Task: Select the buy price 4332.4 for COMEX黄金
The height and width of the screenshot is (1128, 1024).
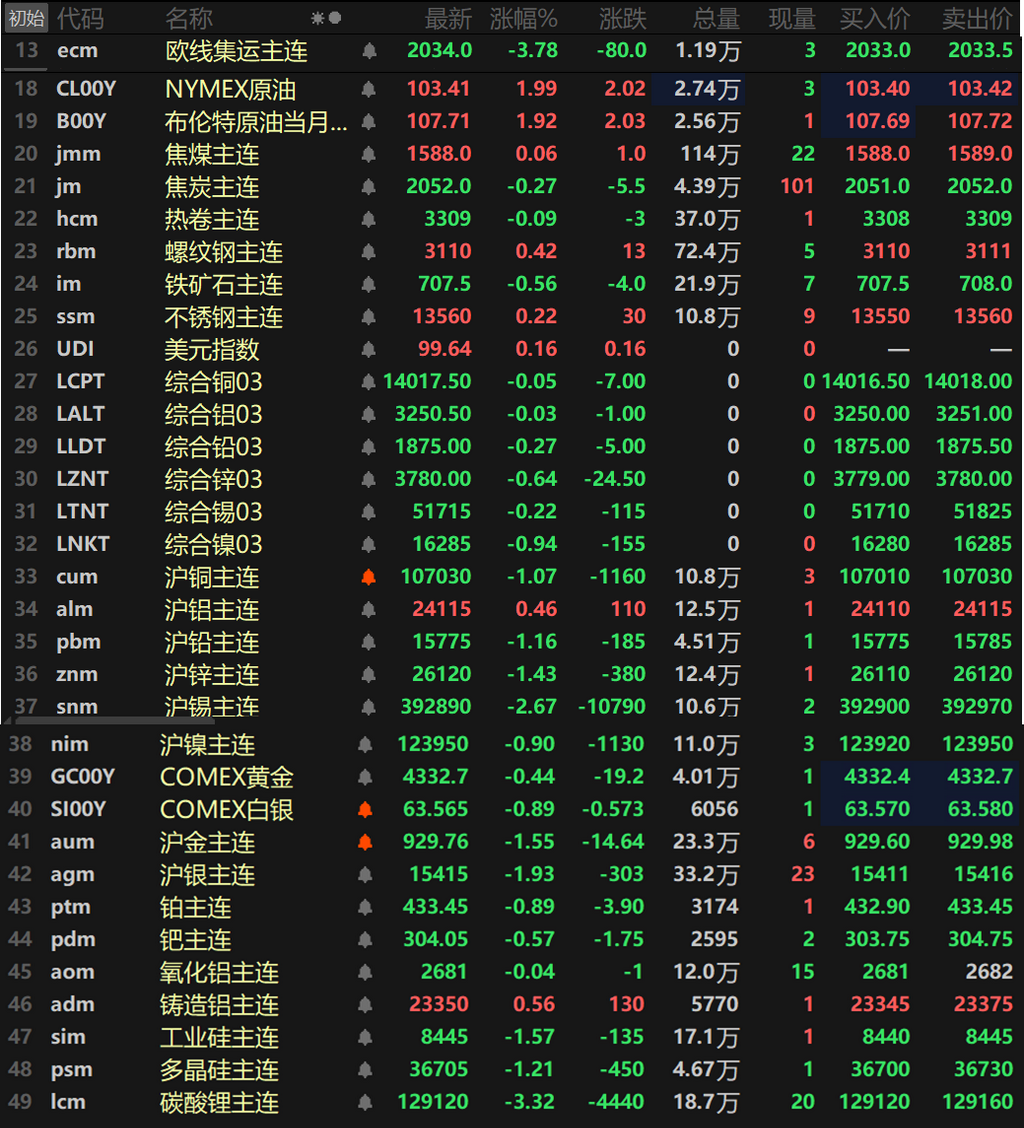Action: coord(876,777)
